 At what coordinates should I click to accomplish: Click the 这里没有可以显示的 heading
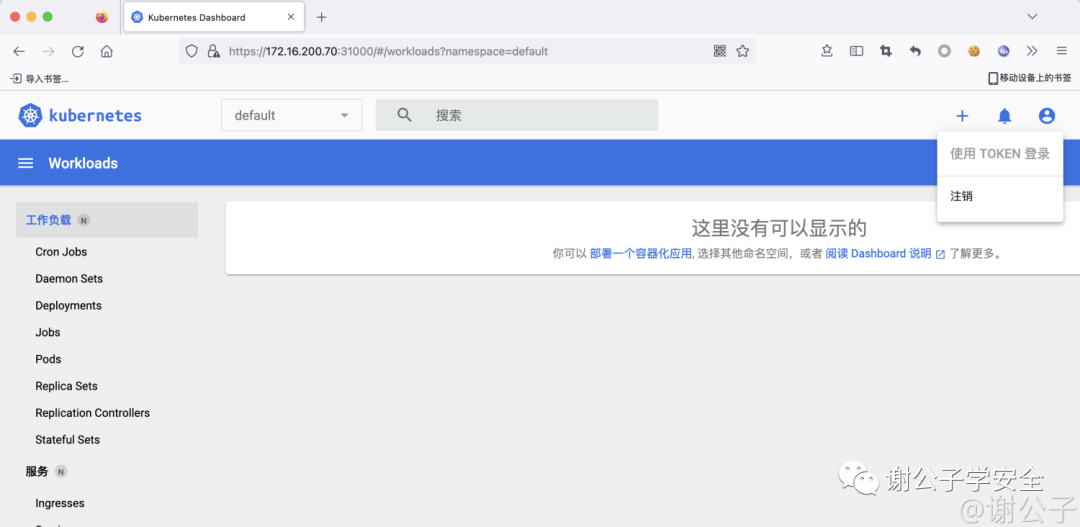point(778,228)
